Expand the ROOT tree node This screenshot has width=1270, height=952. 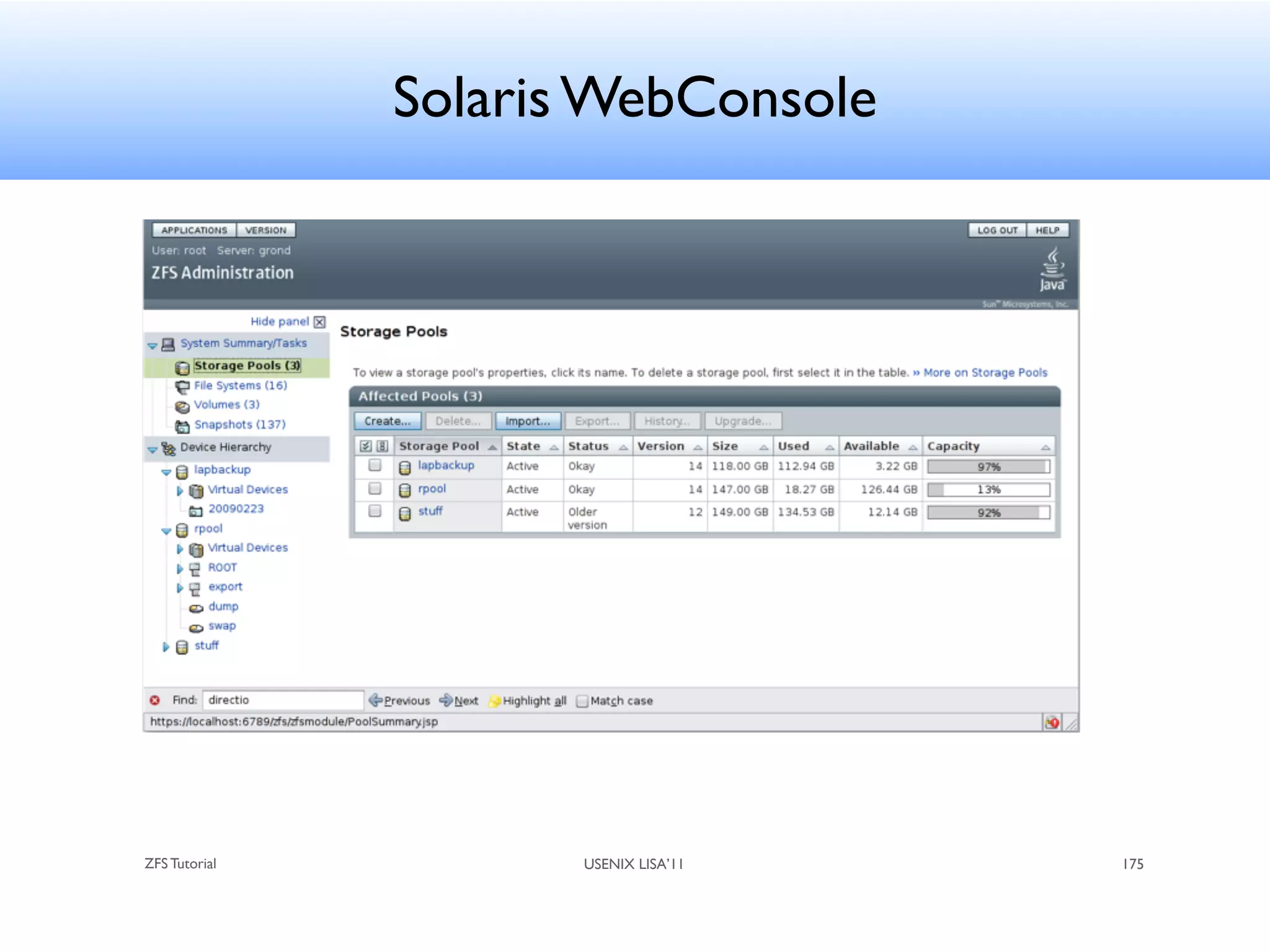(x=180, y=569)
